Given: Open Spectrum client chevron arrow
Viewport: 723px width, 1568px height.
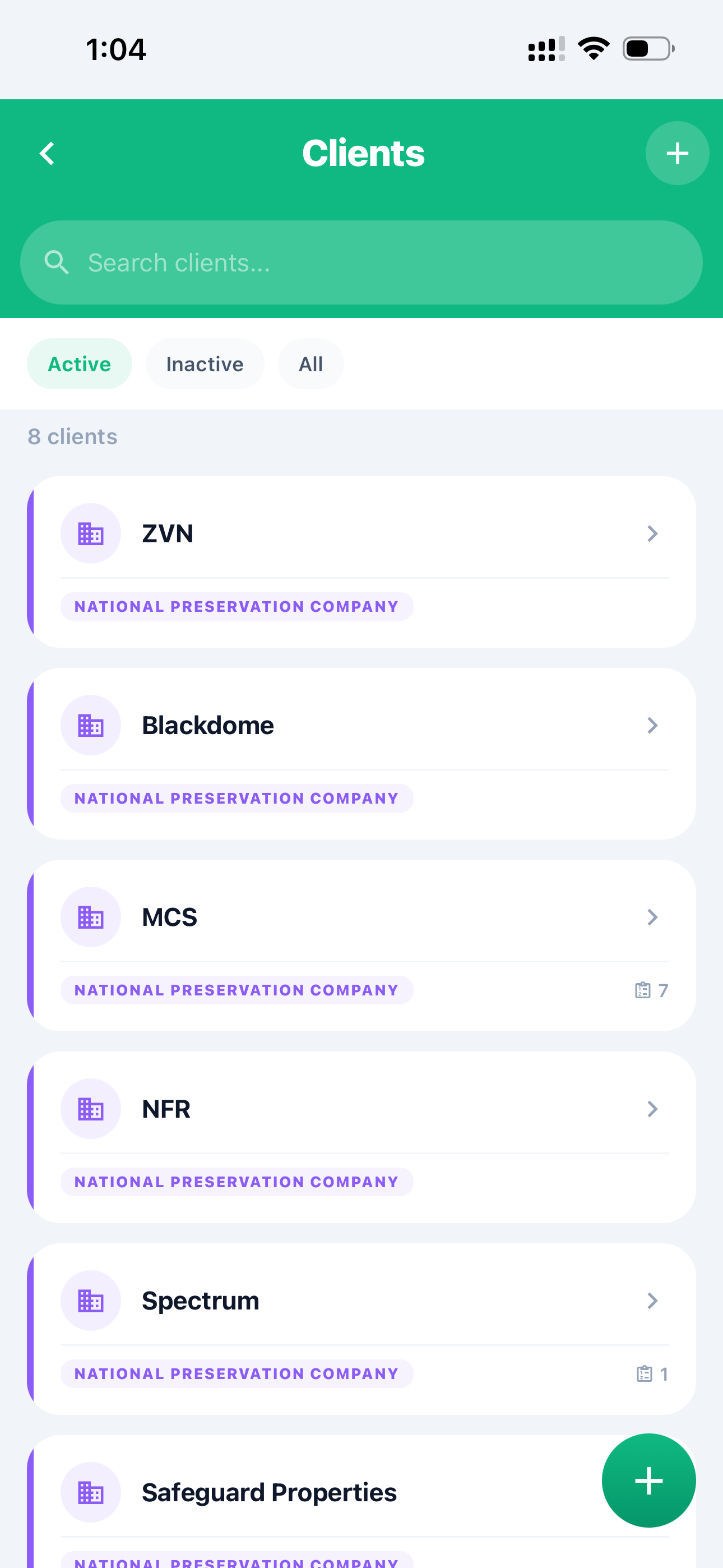Looking at the screenshot, I should 652,1301.
